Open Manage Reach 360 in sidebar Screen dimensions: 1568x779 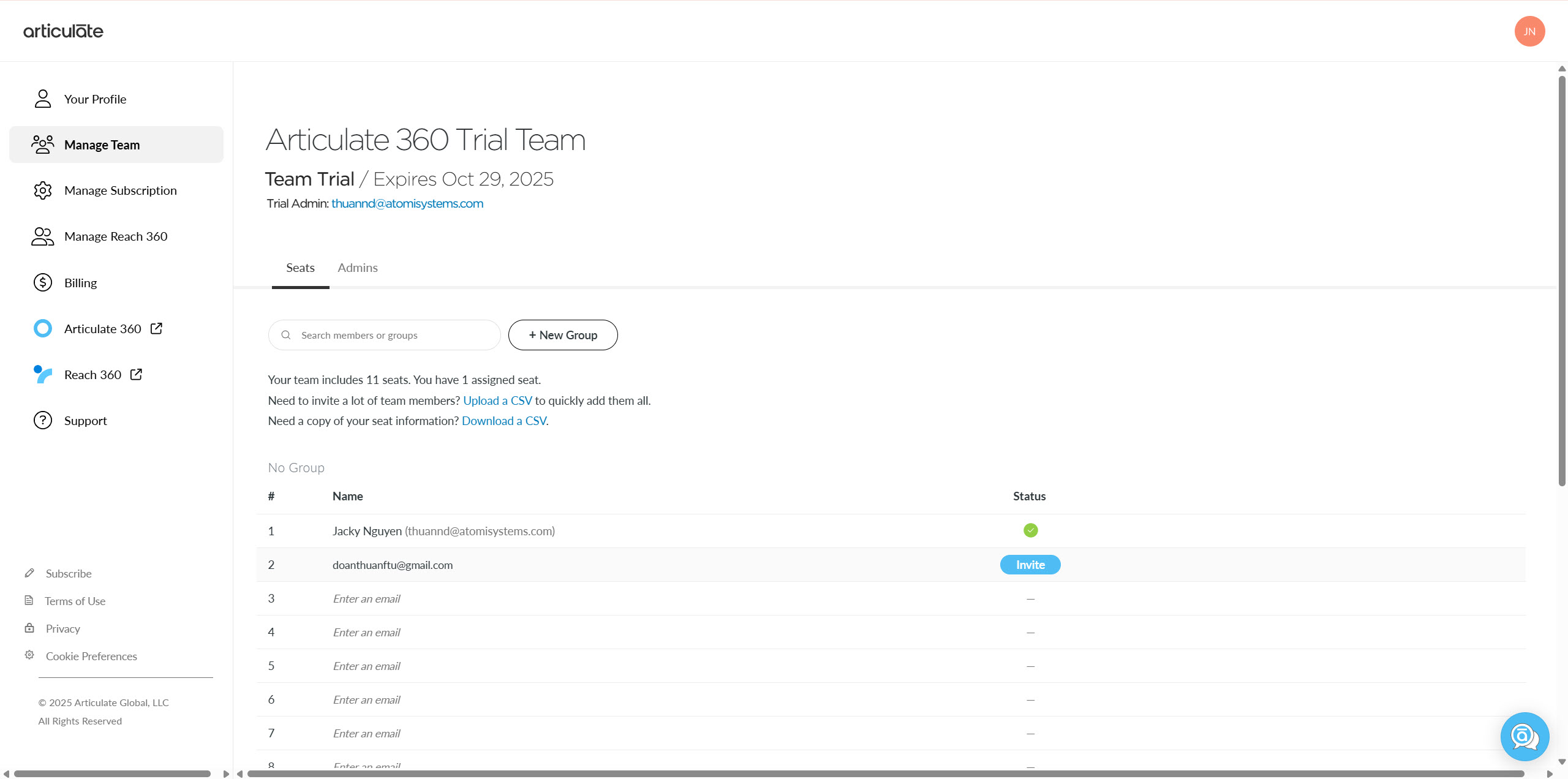click(x=116, y=236)
